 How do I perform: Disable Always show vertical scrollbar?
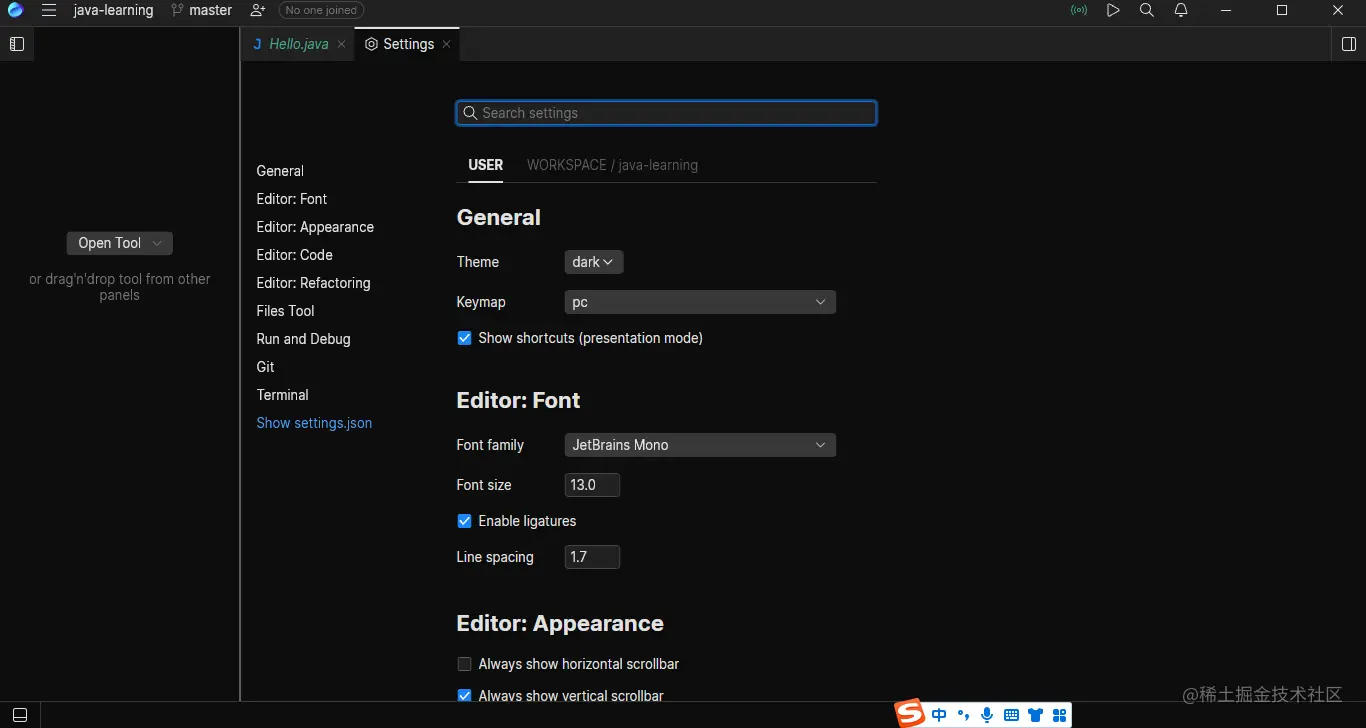click(x=464, y=696)
